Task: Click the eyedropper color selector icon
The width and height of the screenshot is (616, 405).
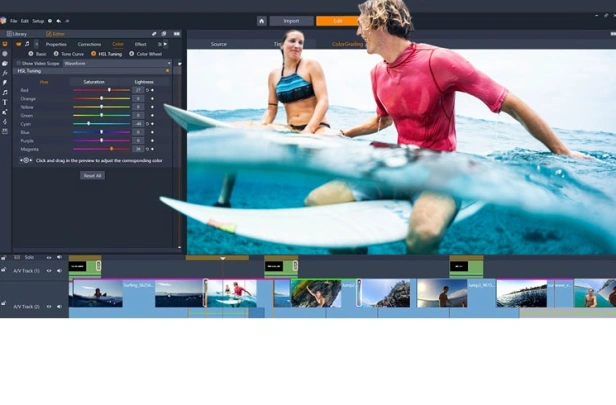Action: point(26,160)
